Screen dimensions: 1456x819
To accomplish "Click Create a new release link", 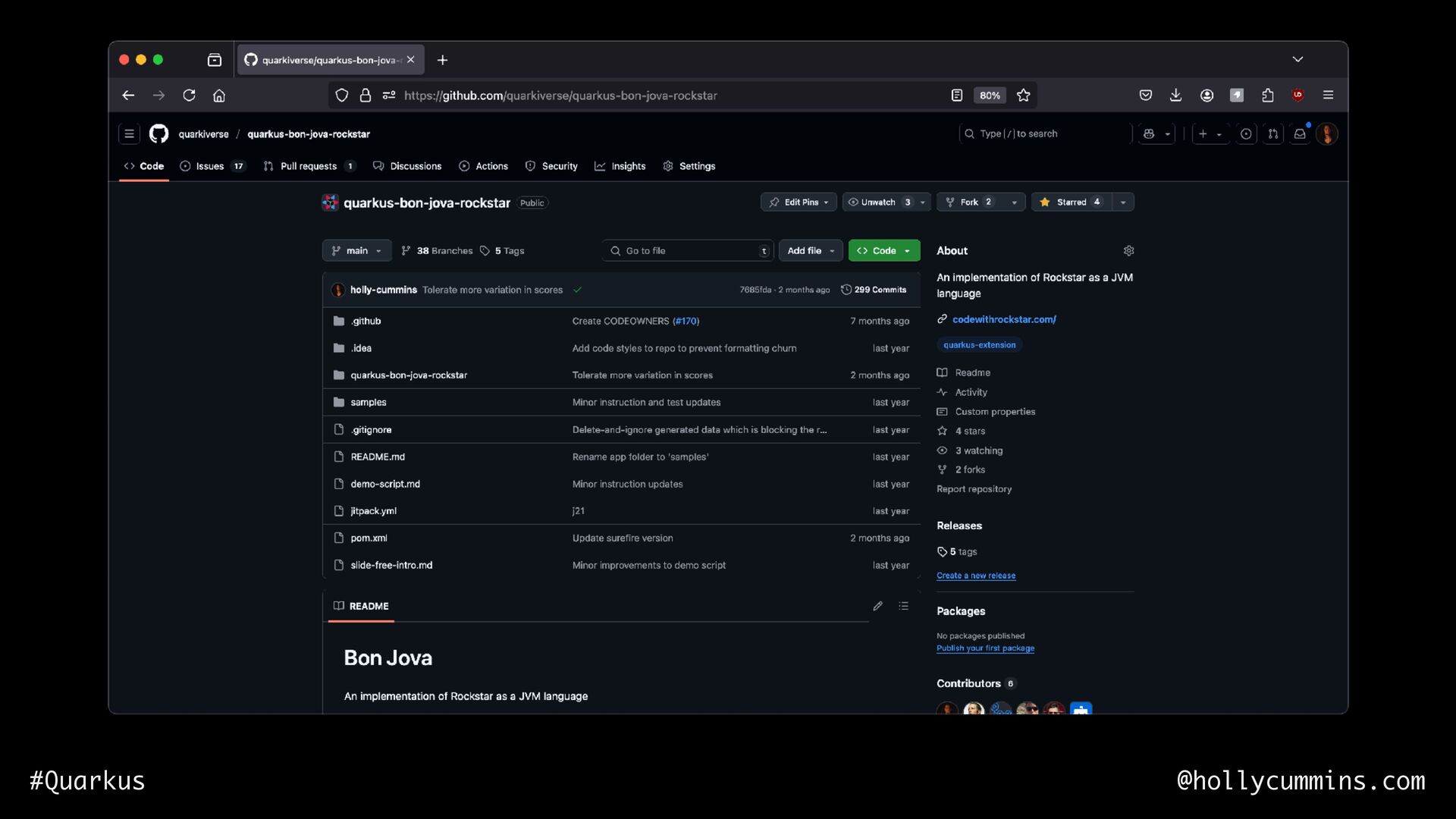I will coord(975,576).
